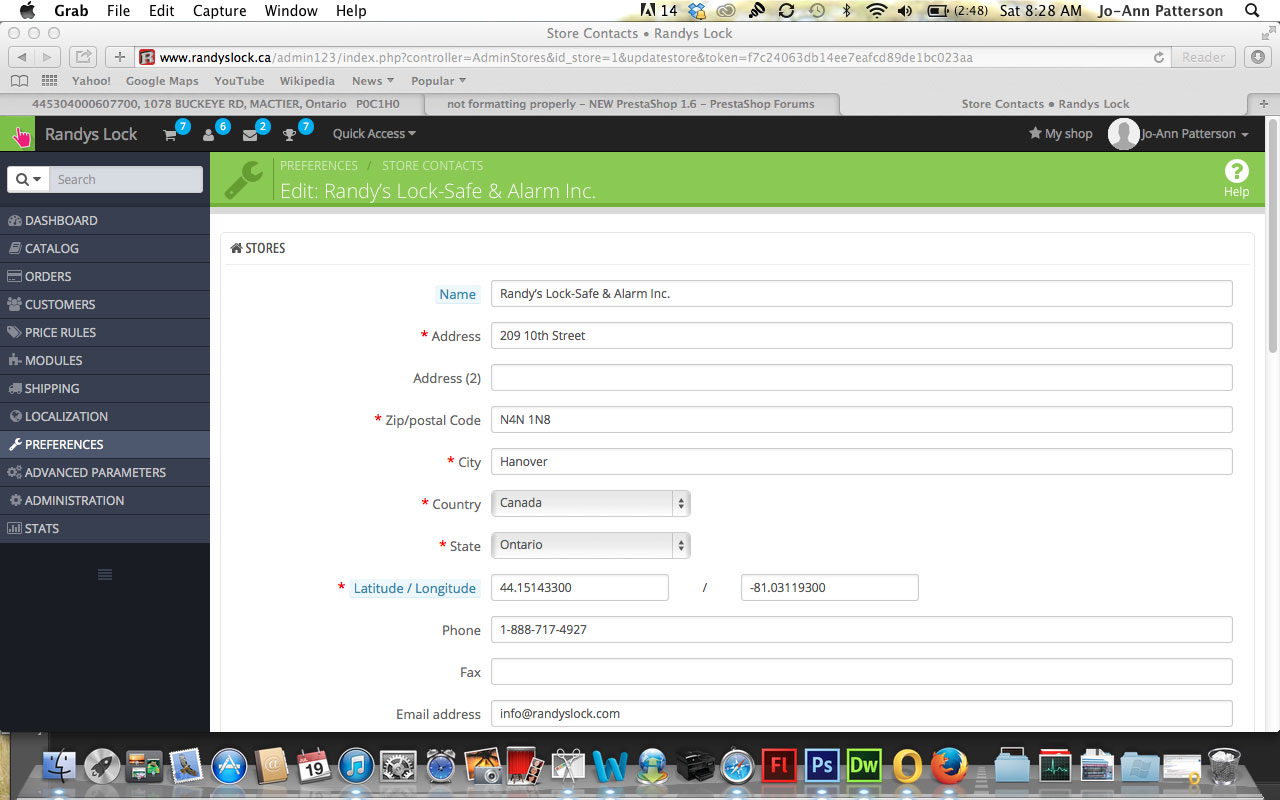Open the trophy merchant expertise icon
Image resolution: width=1280 pixels, height=800 pixels.
click(x=290, y=134)
